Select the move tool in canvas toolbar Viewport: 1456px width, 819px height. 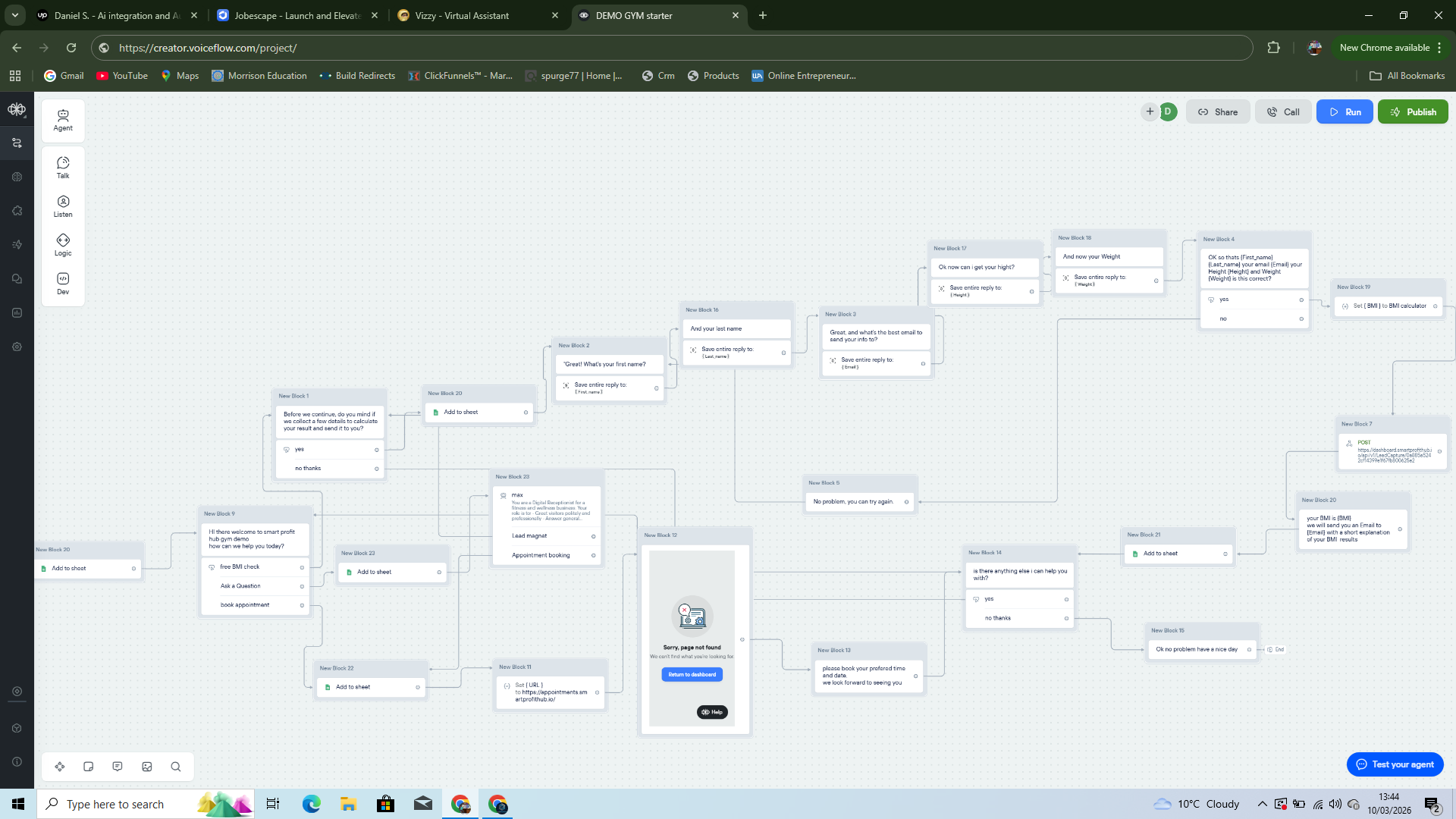click(x=60, y=767)
